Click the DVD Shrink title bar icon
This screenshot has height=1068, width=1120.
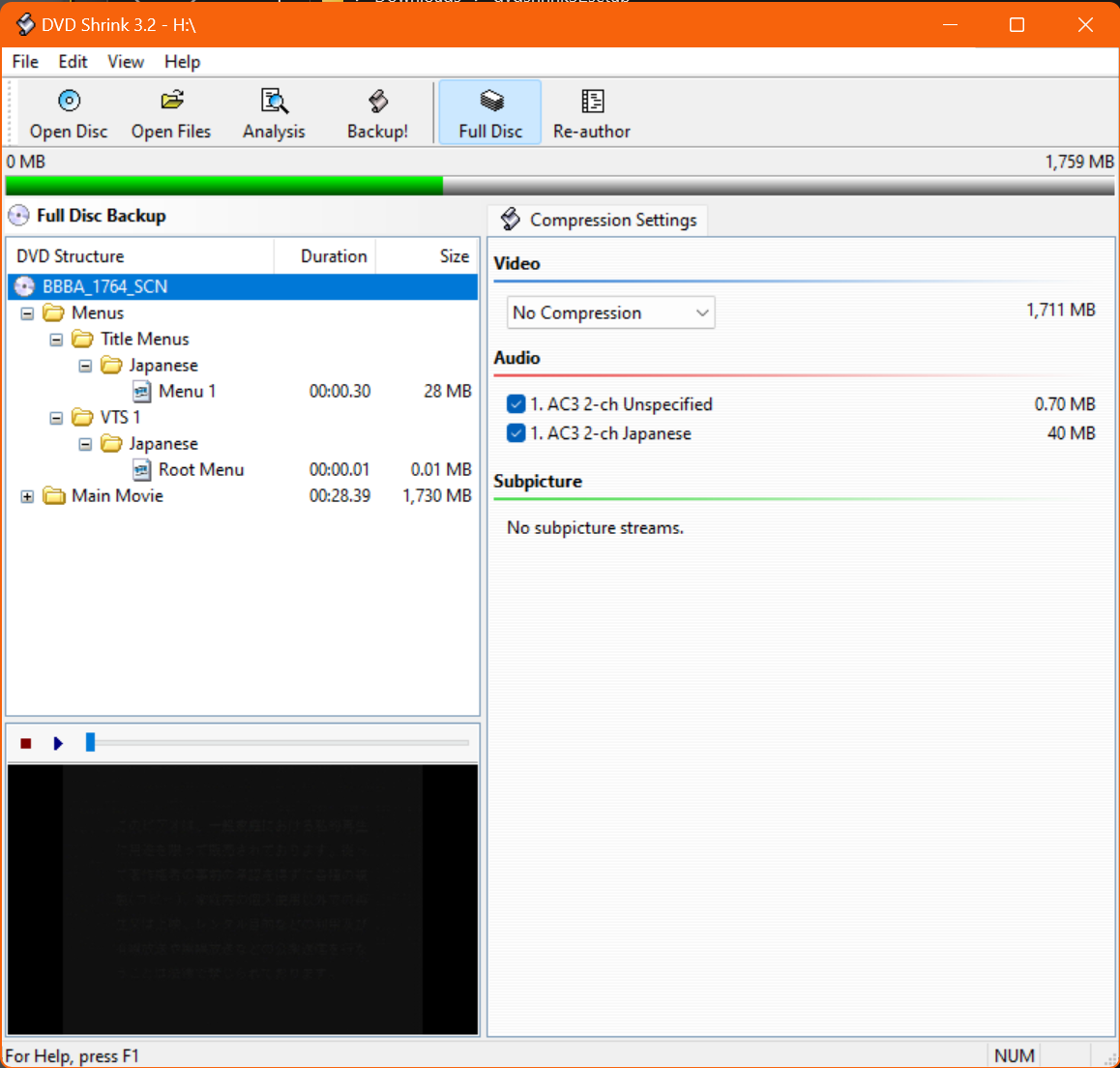(26, 24)
